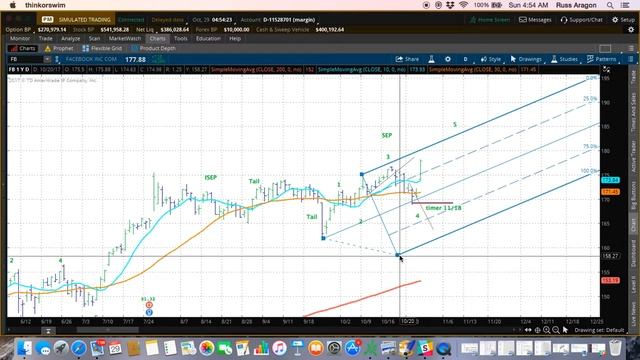Open the FB symbol dropdown arrow
Image resolution: width=640 pixels, height=360 pixels.
coord(47,60)
